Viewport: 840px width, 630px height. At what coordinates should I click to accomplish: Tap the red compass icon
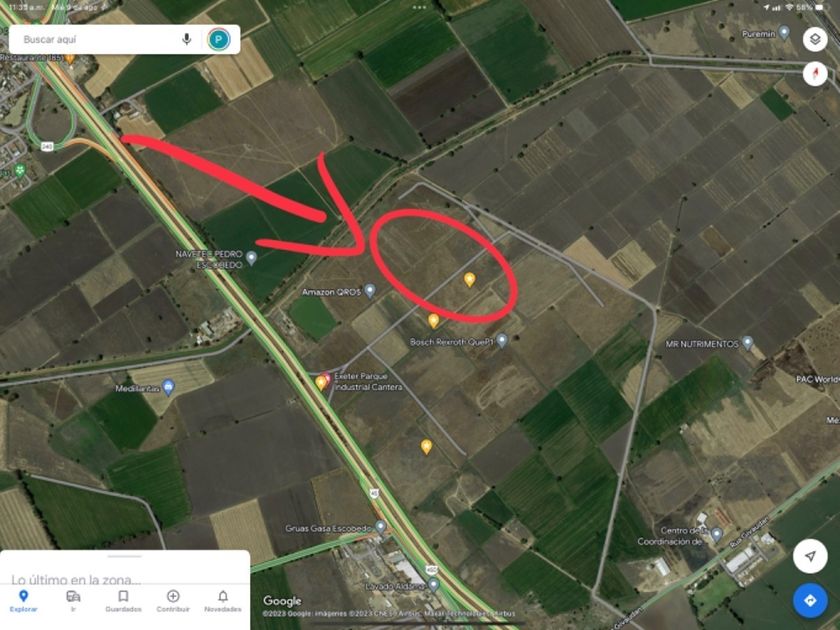(x=815, y=73)
